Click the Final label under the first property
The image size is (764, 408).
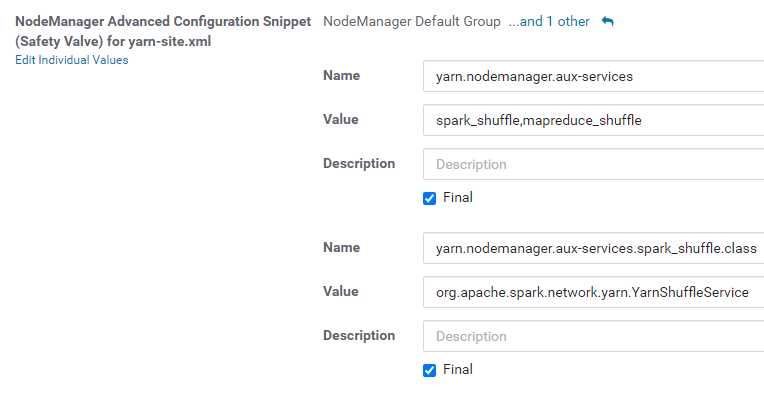pos(457,198)
